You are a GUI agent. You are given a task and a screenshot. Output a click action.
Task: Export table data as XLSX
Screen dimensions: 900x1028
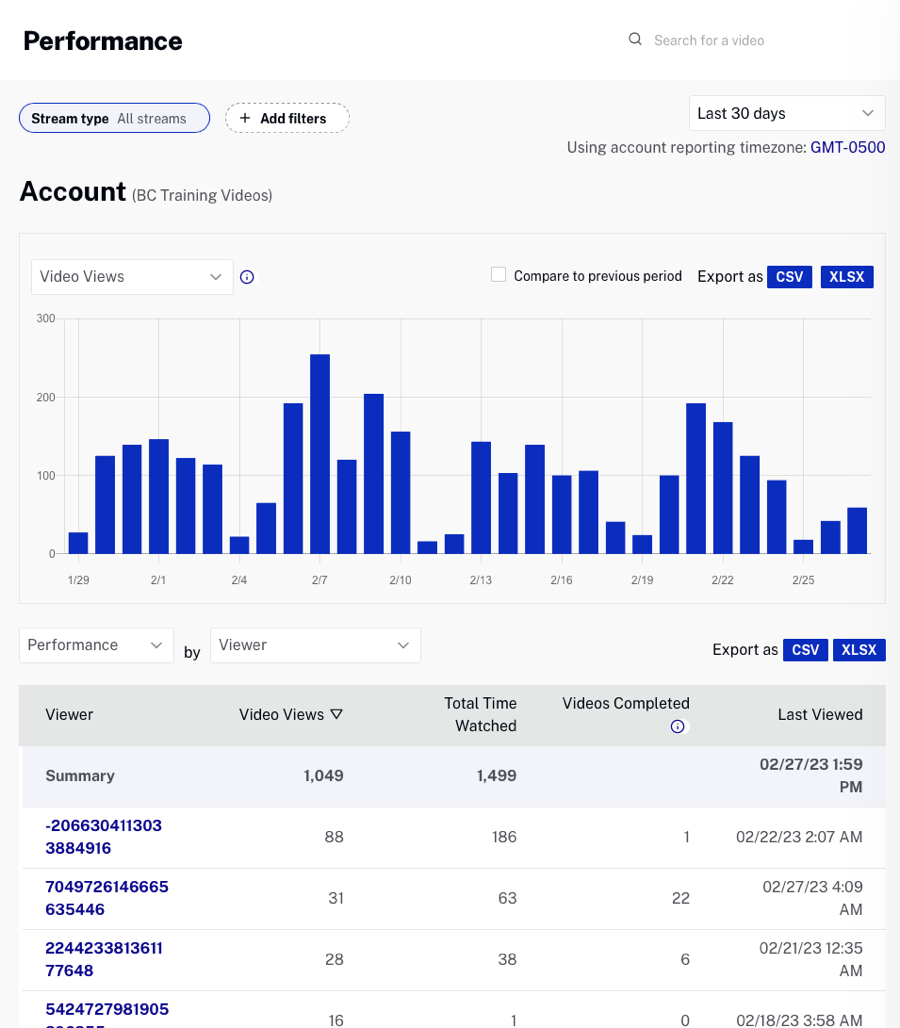pos(859,650)
